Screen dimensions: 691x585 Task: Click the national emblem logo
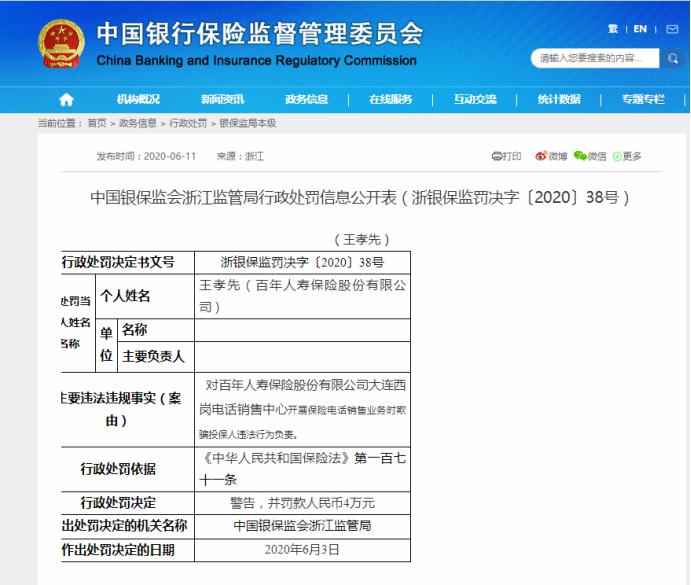click(x=61, y=44)
